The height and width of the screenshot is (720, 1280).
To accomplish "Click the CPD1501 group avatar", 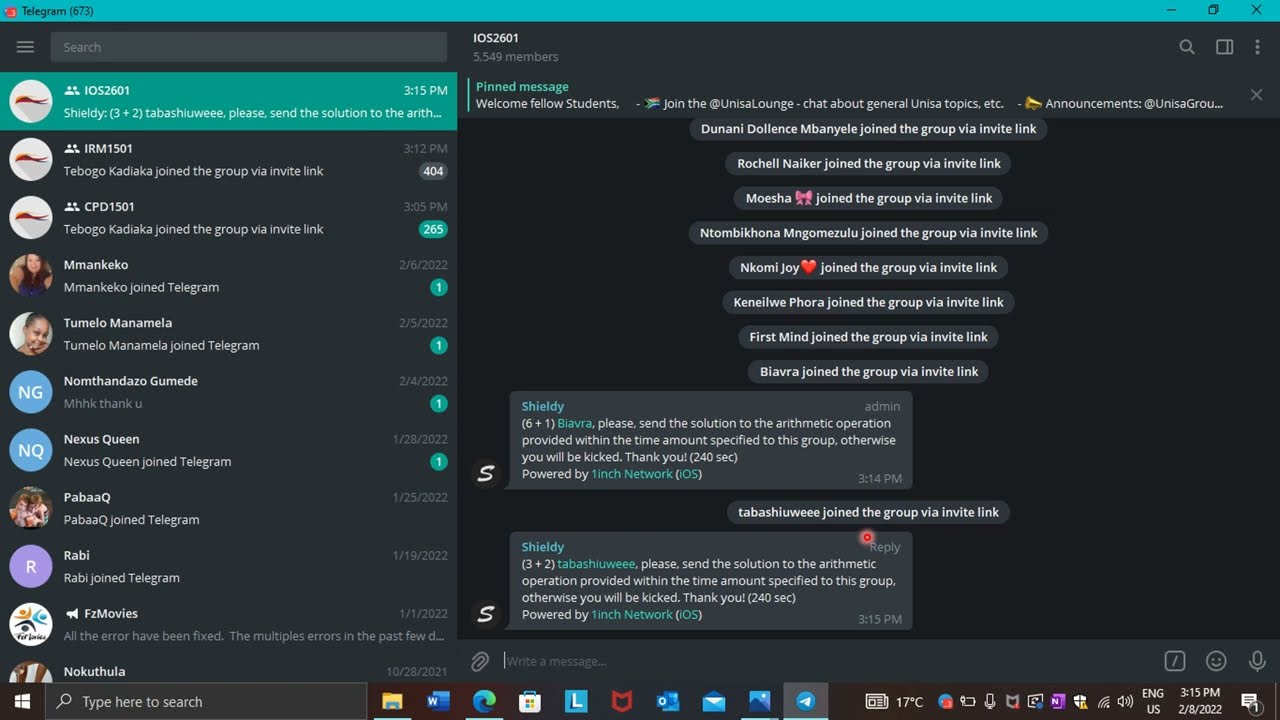I will pos(31,217).
